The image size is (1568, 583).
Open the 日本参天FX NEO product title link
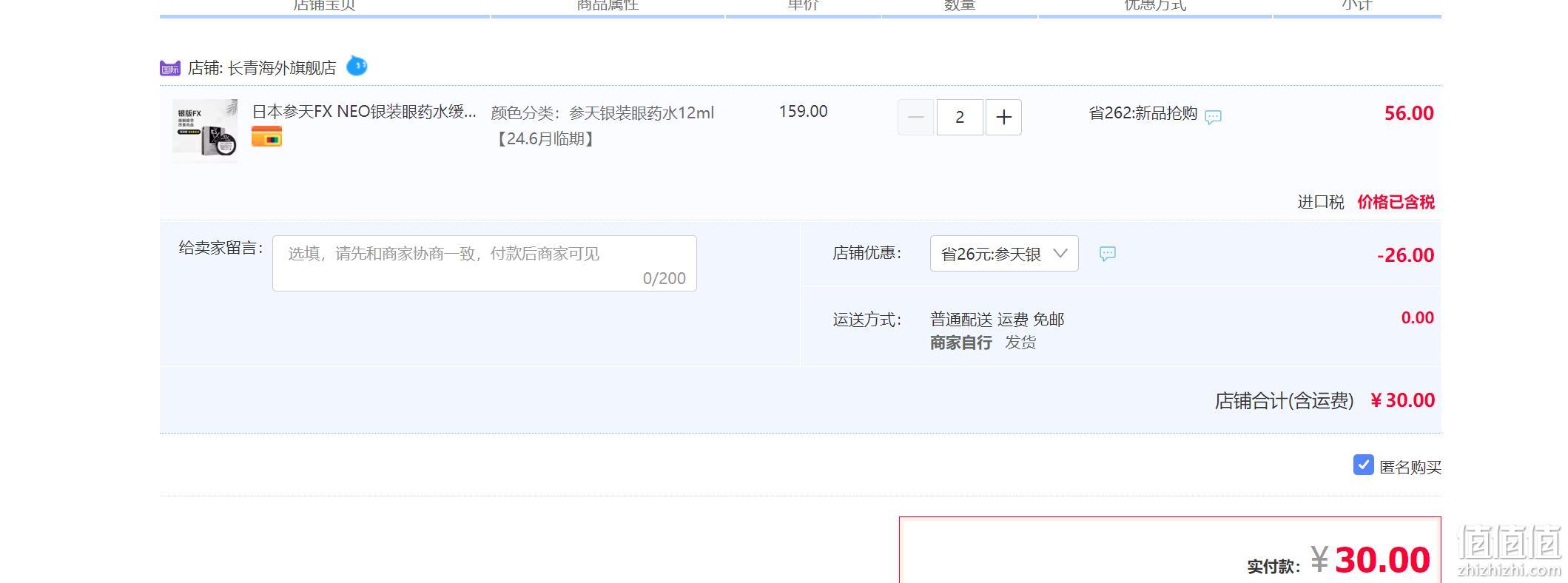[364, 112]
